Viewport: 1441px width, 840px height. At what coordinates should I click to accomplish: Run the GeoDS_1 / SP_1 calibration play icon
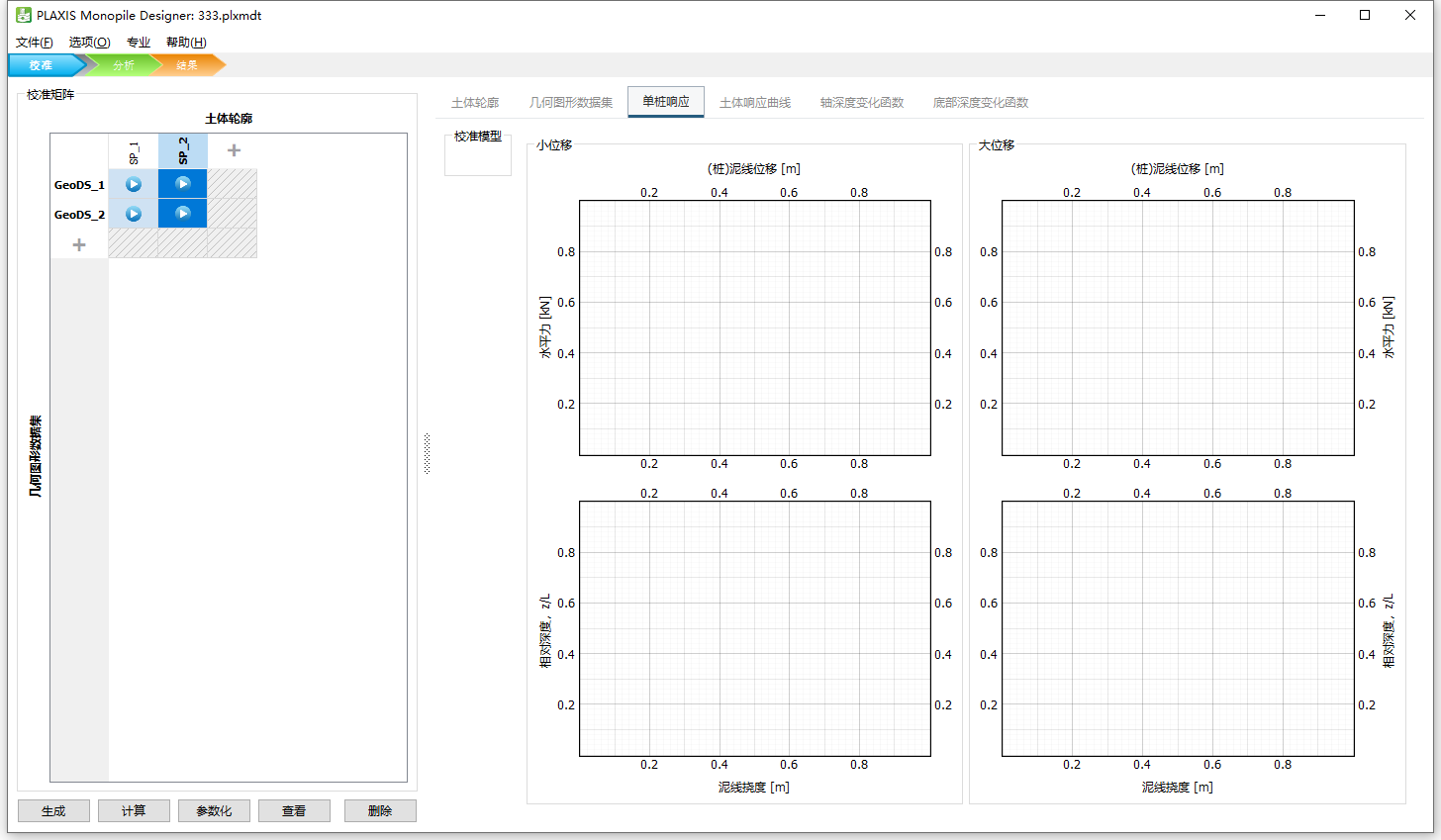[134, 184]
